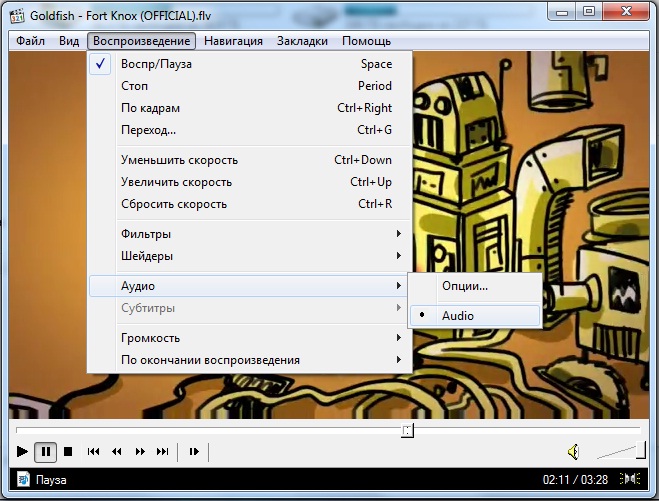Click the 02:11 / 03:28 time display
Screen dimensions: 659x501
[575, 480]
